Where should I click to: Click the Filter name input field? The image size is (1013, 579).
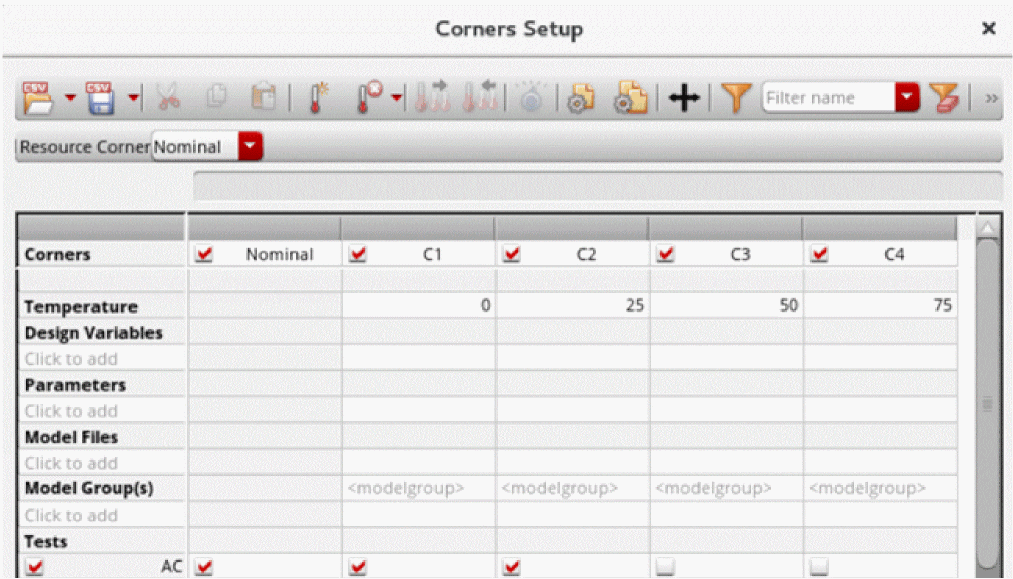point(828,98)
